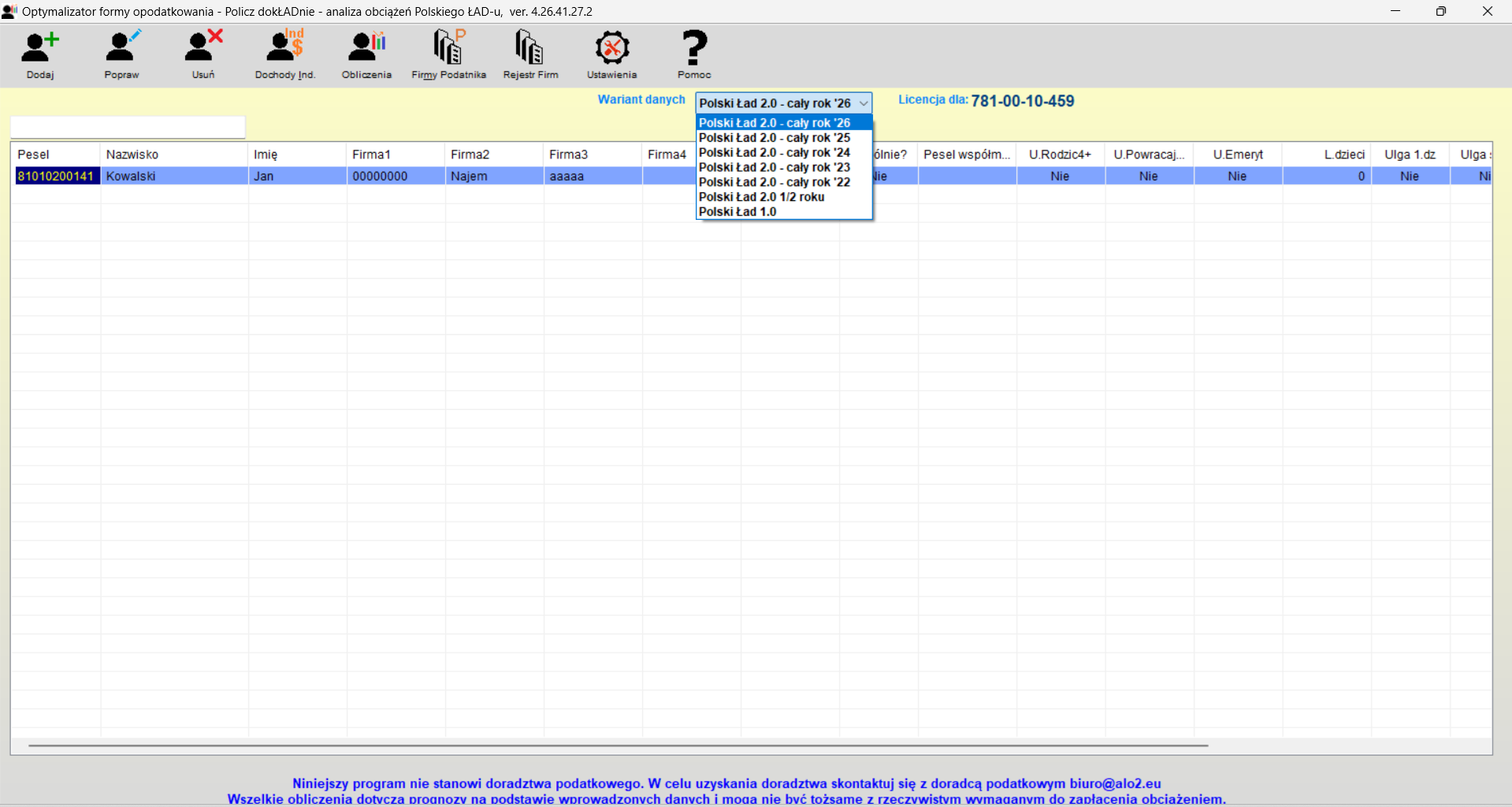This screenshot has height=807, width=1512.
Task: Click the Popraw edit person icon
Action: click(x=122, y=49)
